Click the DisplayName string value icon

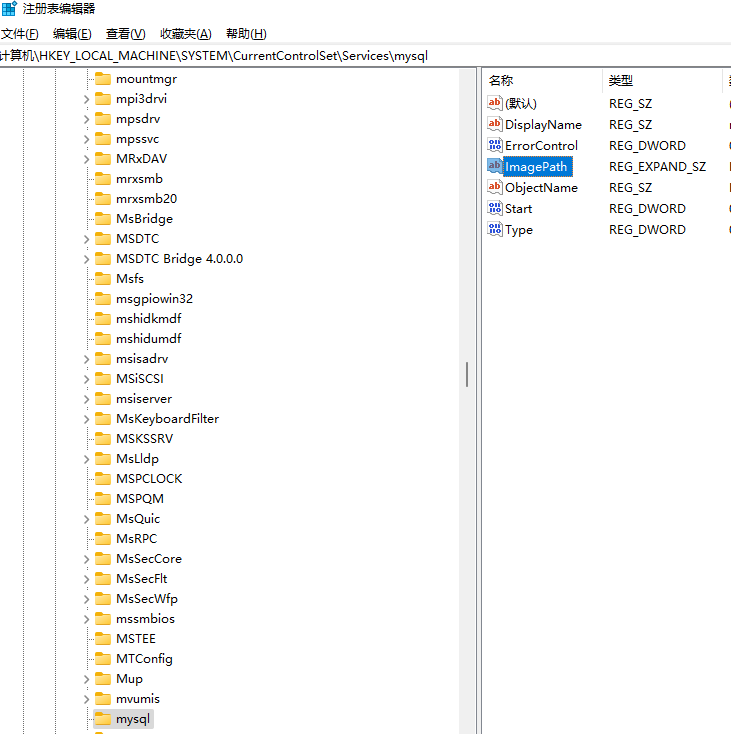495,124
